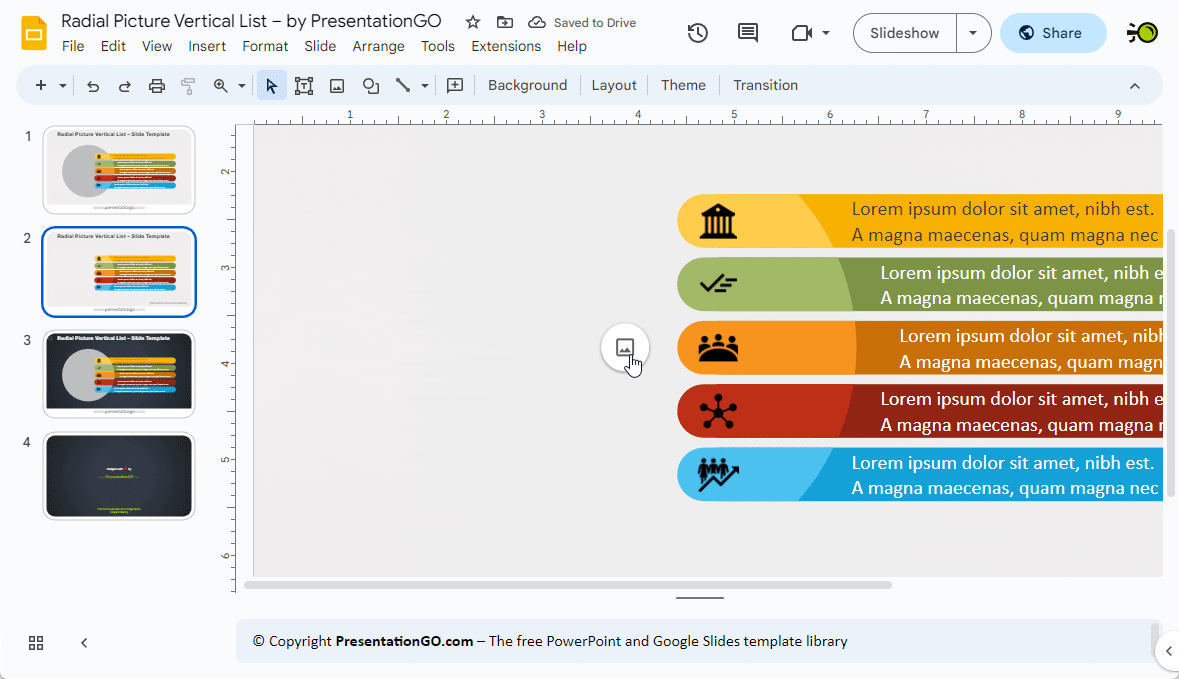Show the side panel arrow
The height and width of the screenshot is (679, 1179).
coord(1168,651)
